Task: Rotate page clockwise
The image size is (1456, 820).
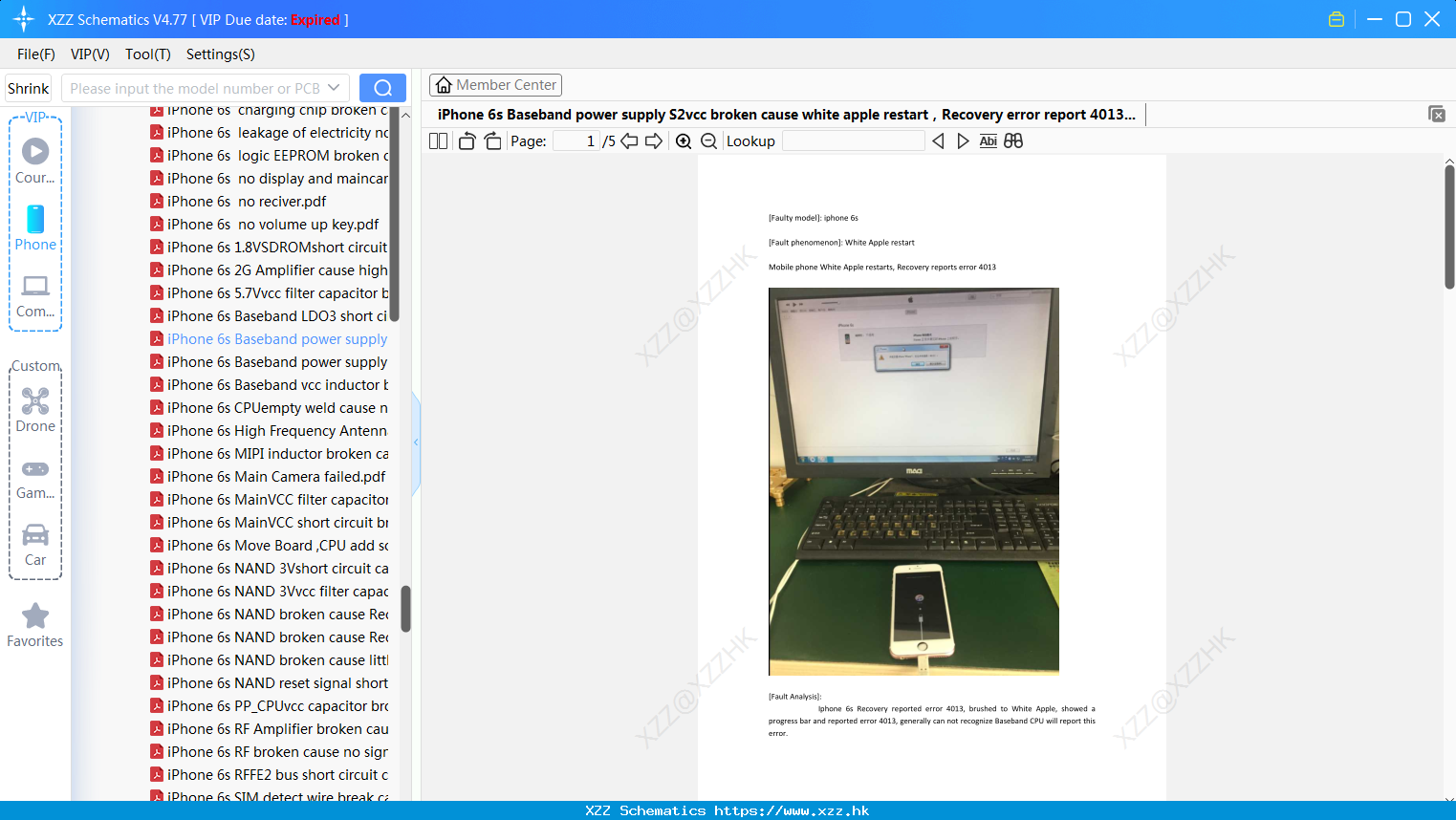Action: (492, 141)
